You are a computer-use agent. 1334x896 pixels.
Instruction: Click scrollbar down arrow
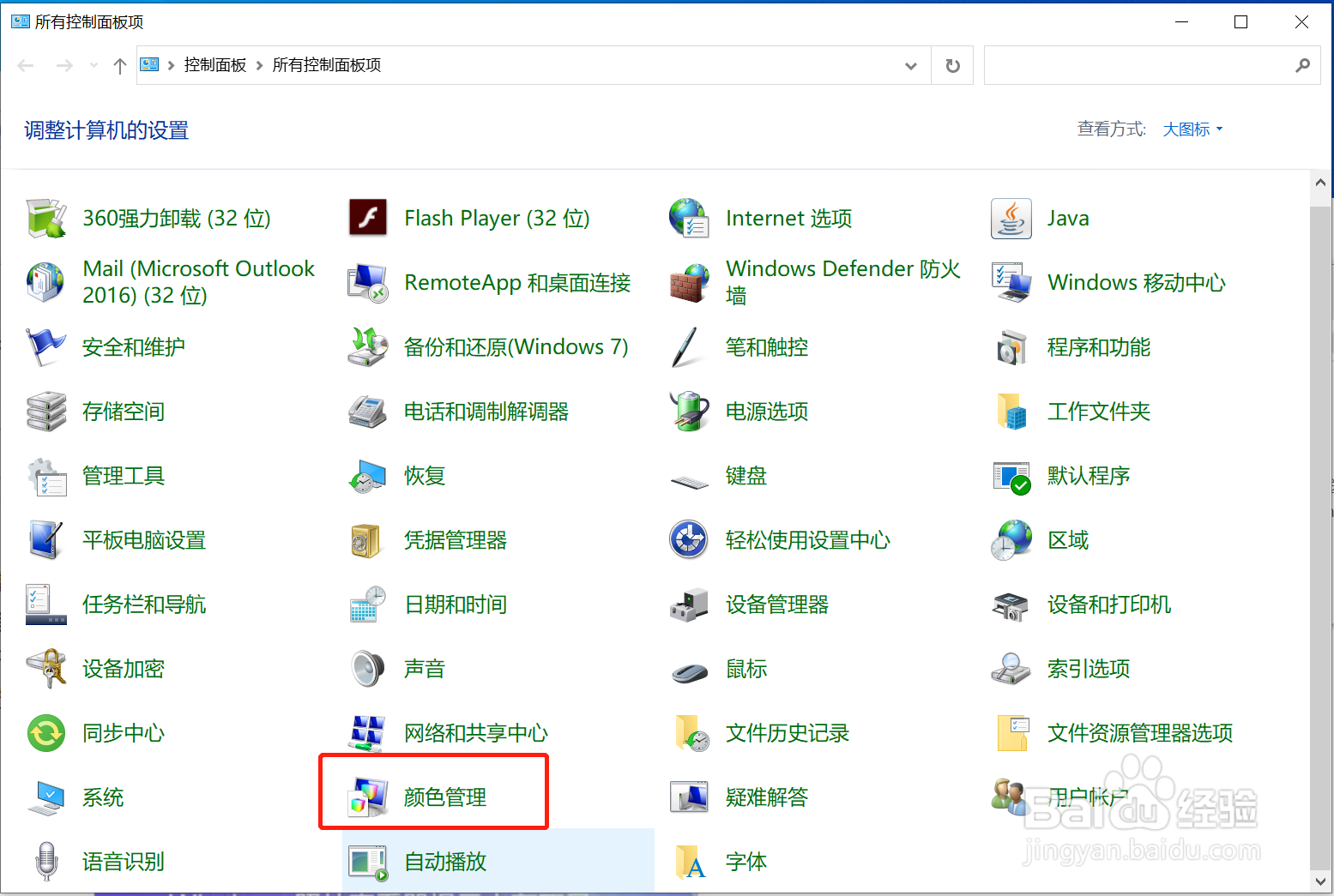click(1320, 881)
